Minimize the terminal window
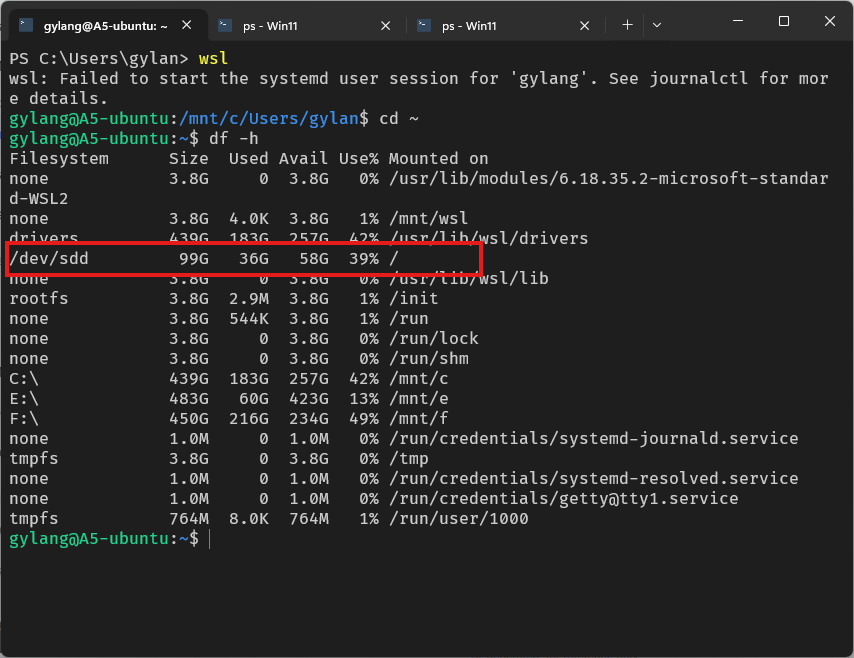 (738, 21)
